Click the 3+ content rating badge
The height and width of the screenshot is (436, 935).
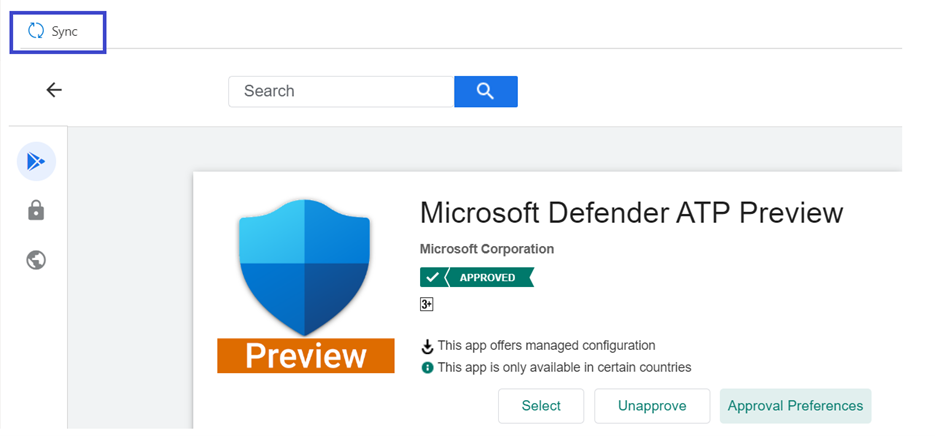427,305
